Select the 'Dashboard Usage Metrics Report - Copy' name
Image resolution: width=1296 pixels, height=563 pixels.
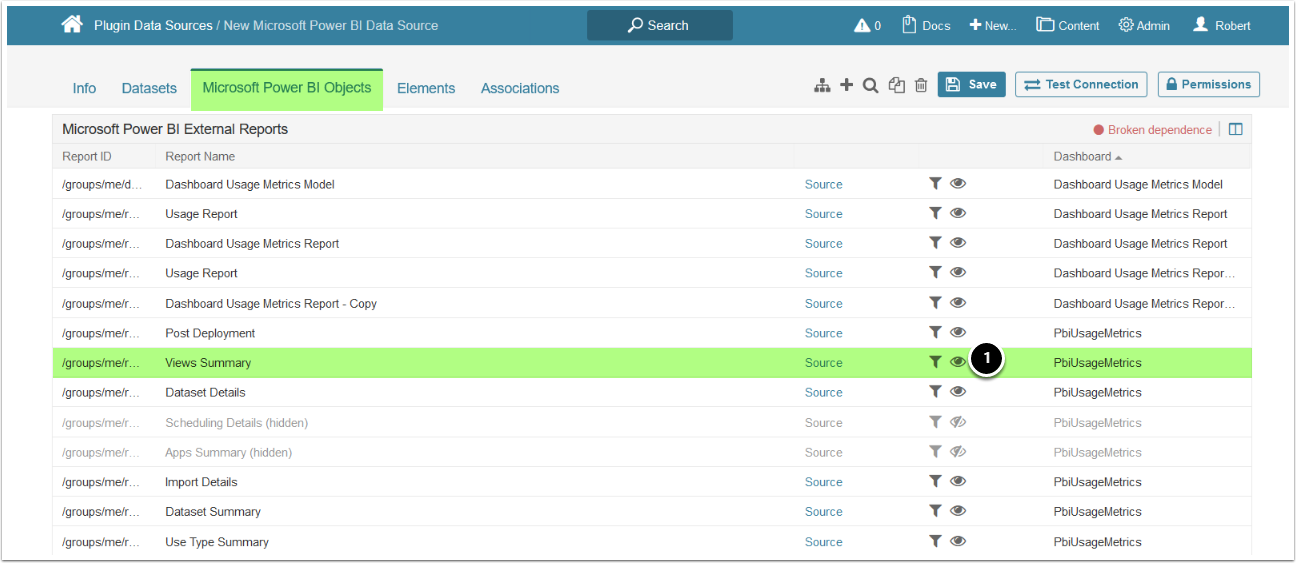click(271, 303)
